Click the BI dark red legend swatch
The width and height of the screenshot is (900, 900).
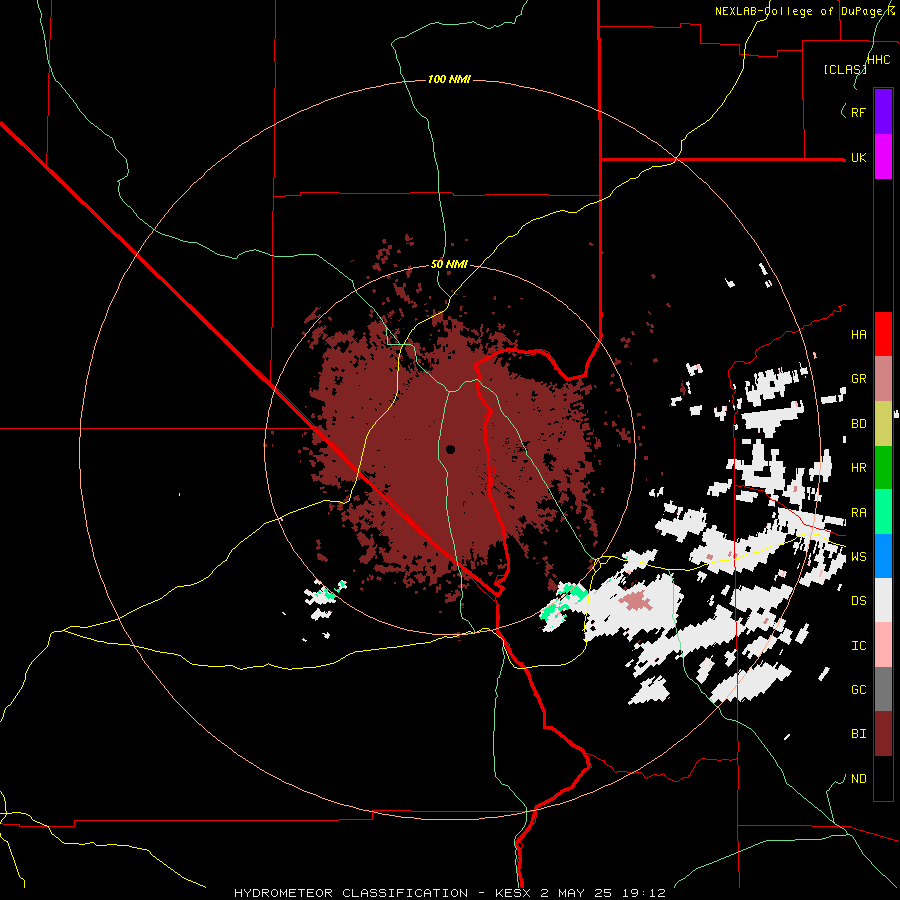click(883, 734)
